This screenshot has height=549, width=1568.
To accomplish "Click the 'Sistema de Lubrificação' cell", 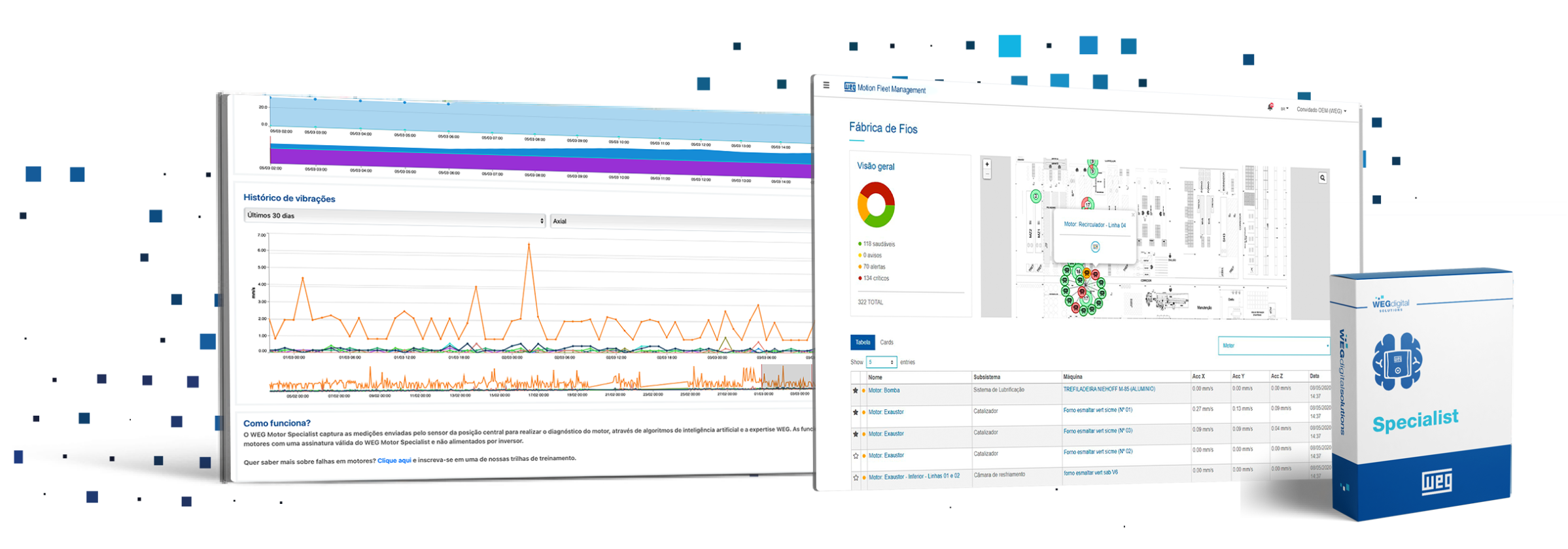I will pos(998,390).
